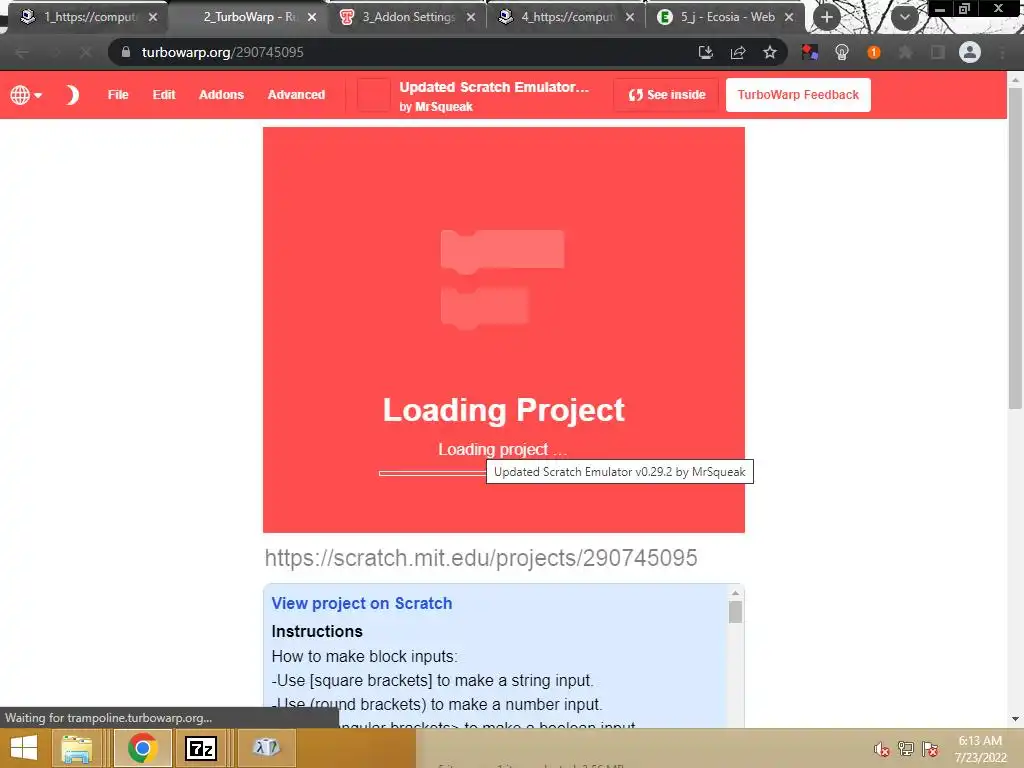
Task: Open the extensions puzzle icon
Action: [905, 52]
